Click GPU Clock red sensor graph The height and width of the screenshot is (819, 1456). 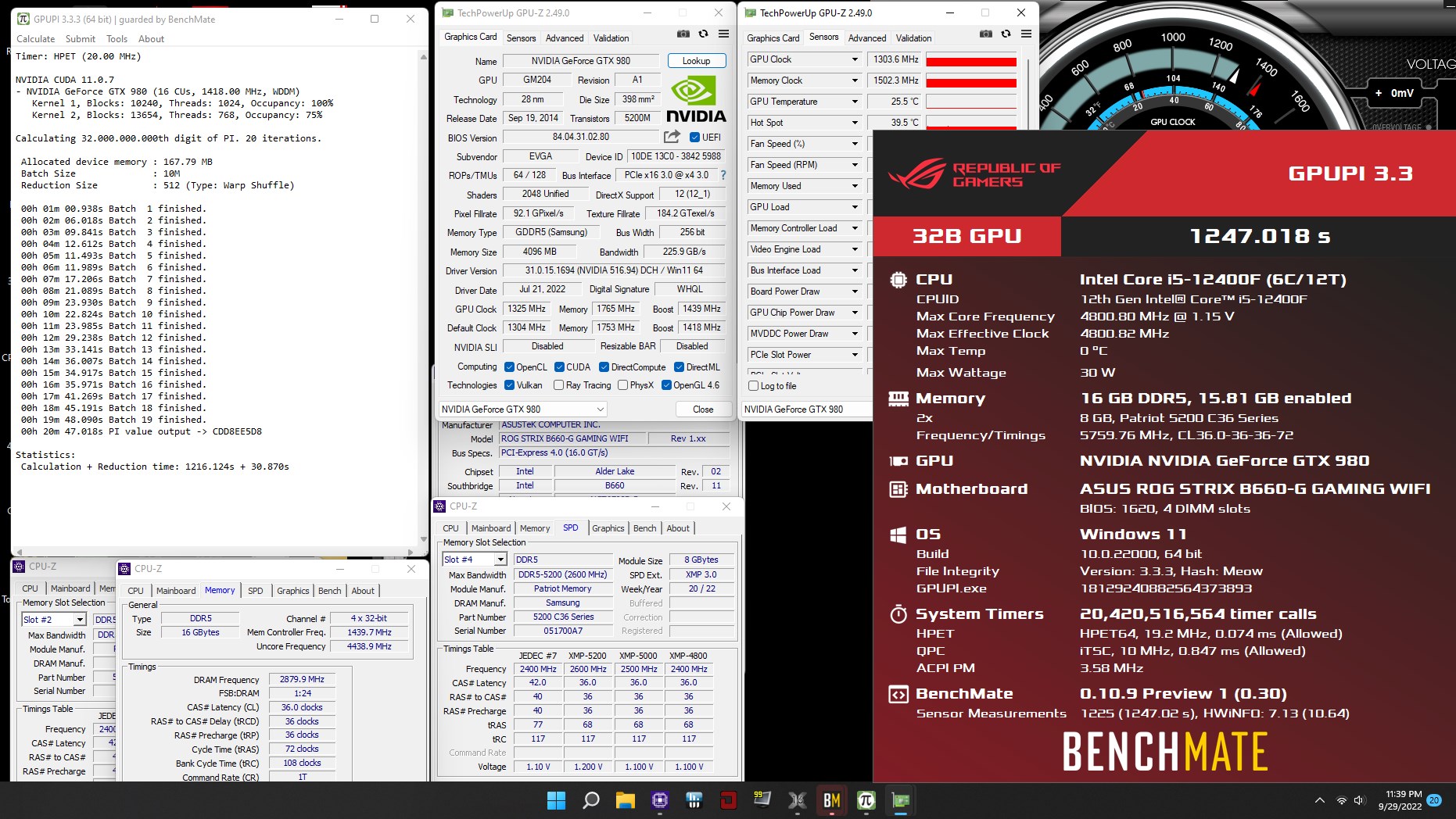tap(971, 59)
